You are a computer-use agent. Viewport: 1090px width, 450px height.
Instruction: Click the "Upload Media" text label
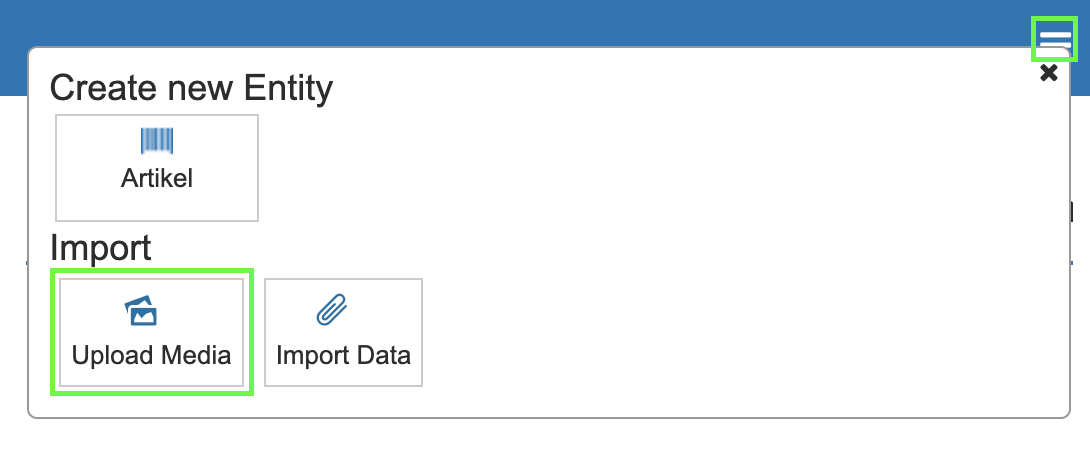tap(152, 355)
